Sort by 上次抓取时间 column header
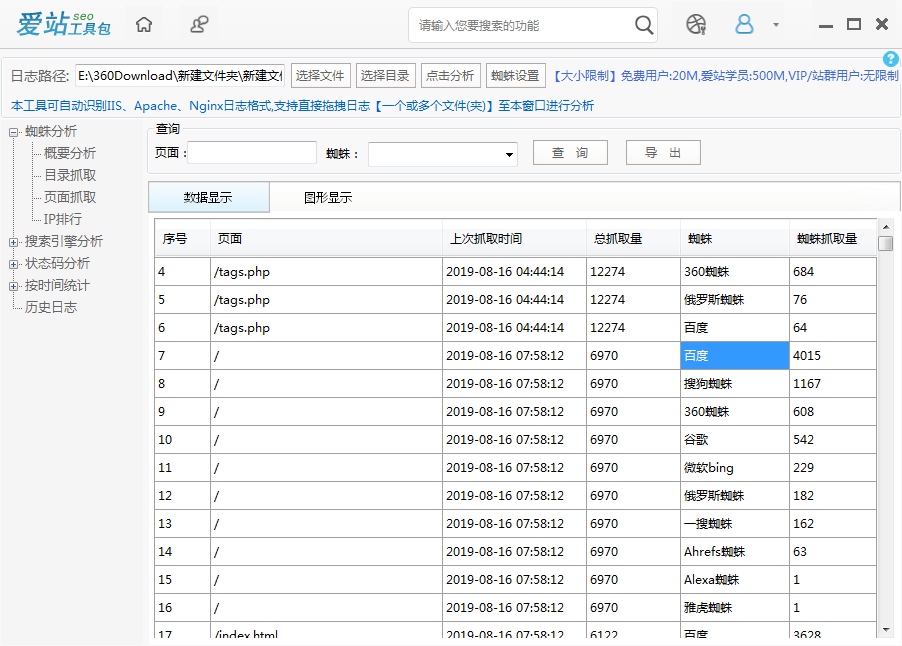Image resolution: width=902 pixels, height=646 pixels. 514,238
